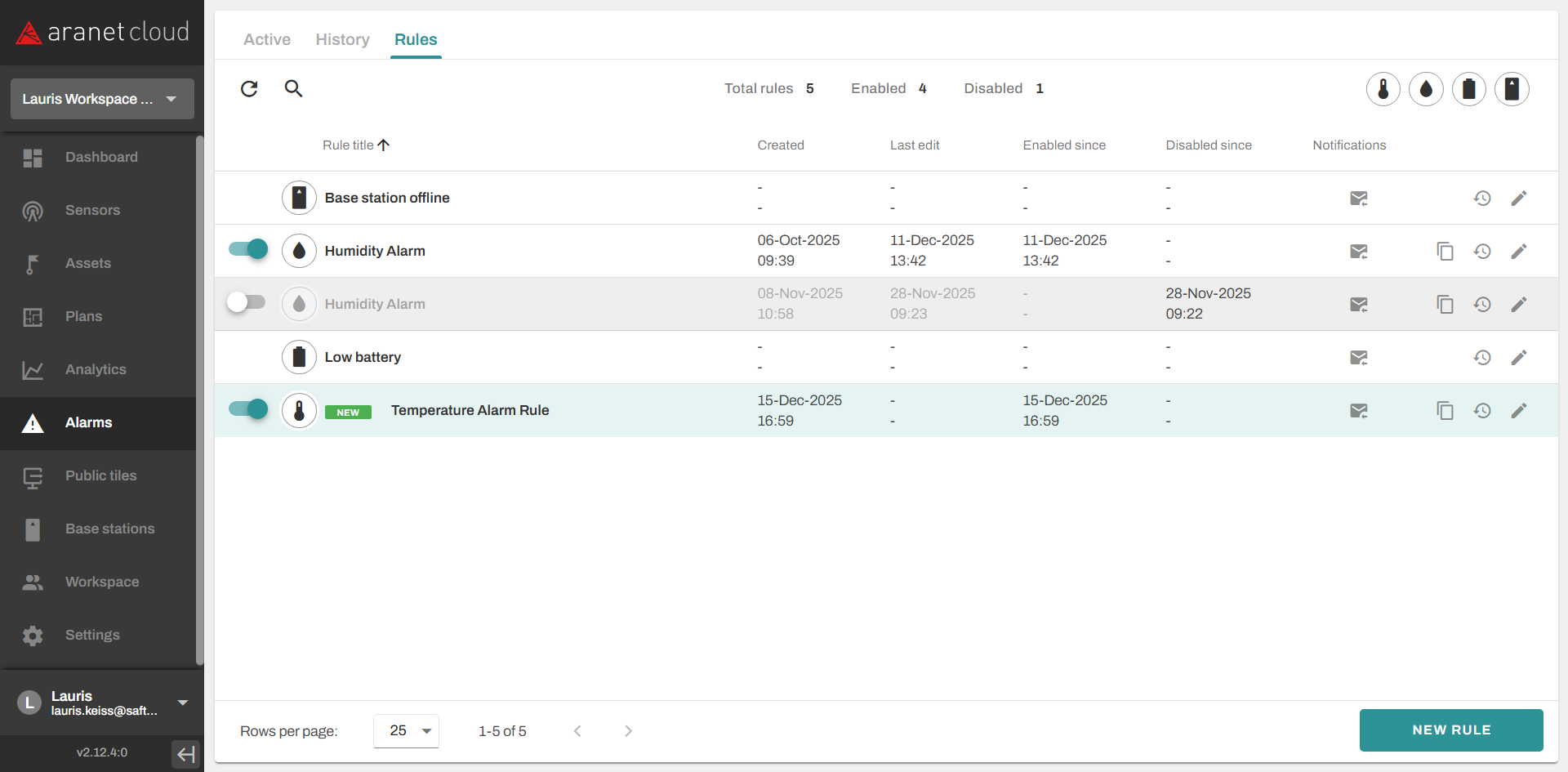
Task: Open Analytics in the sidebar
Action: pos(96,369)
